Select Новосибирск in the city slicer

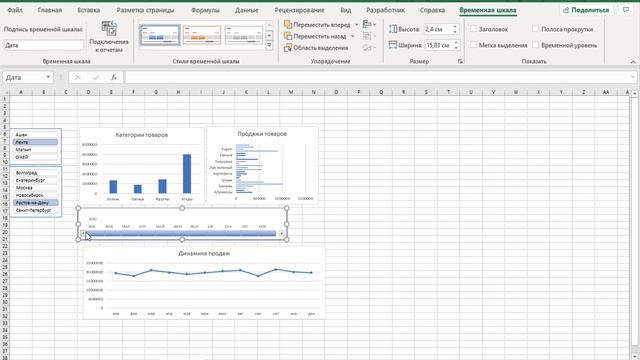click(35, 195)
